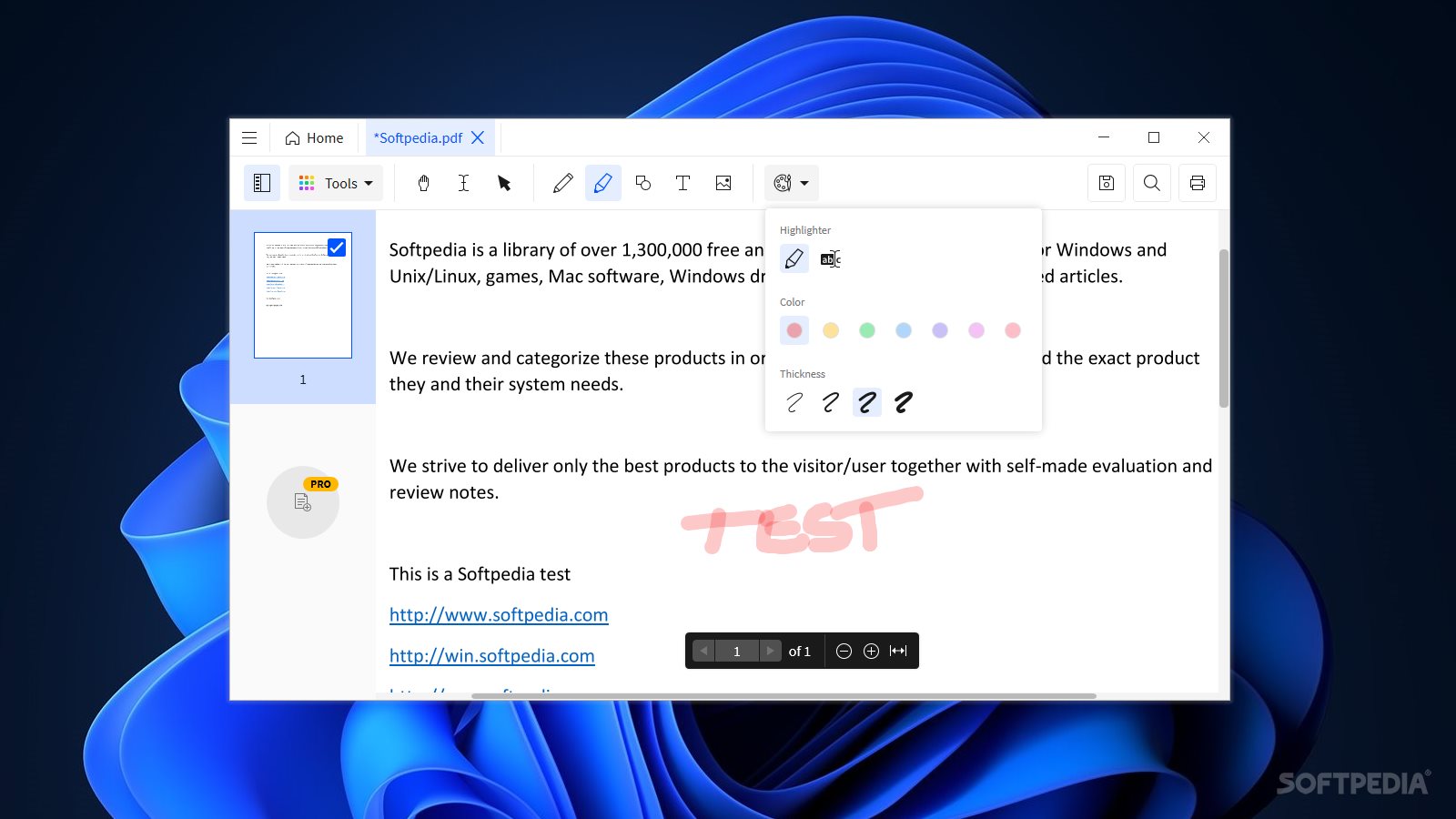Minimize the PDF window

1104,137
